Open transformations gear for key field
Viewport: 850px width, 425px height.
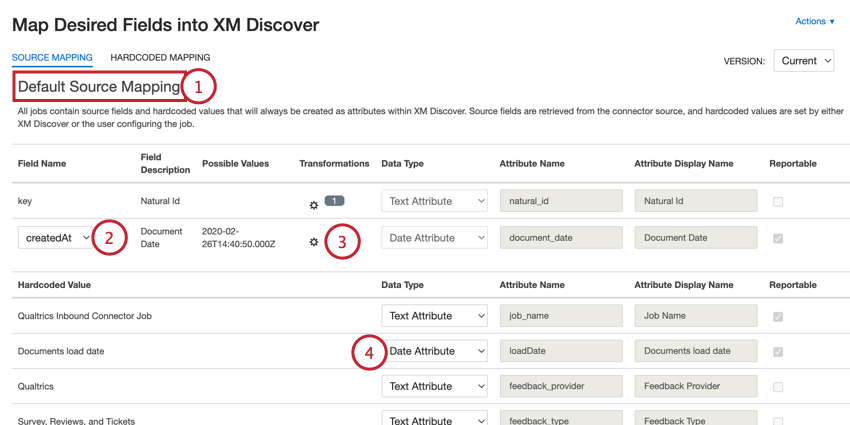pyautogui.click(x=313, y=205)
